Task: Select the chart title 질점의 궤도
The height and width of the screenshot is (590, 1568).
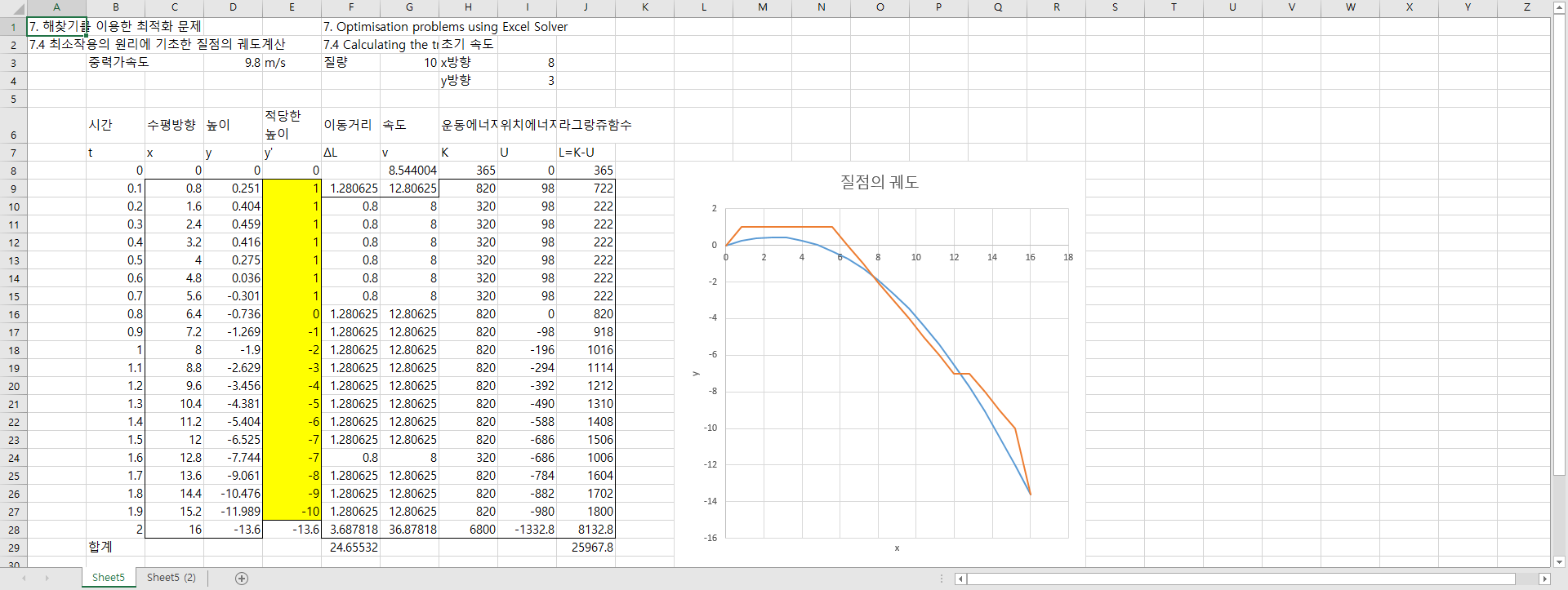Action: (x=880, y=182)
